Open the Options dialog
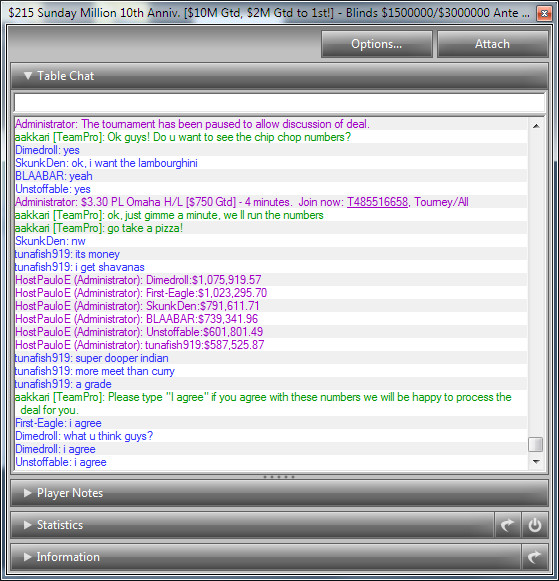This screenshot has width=559, height=581. 376,44
